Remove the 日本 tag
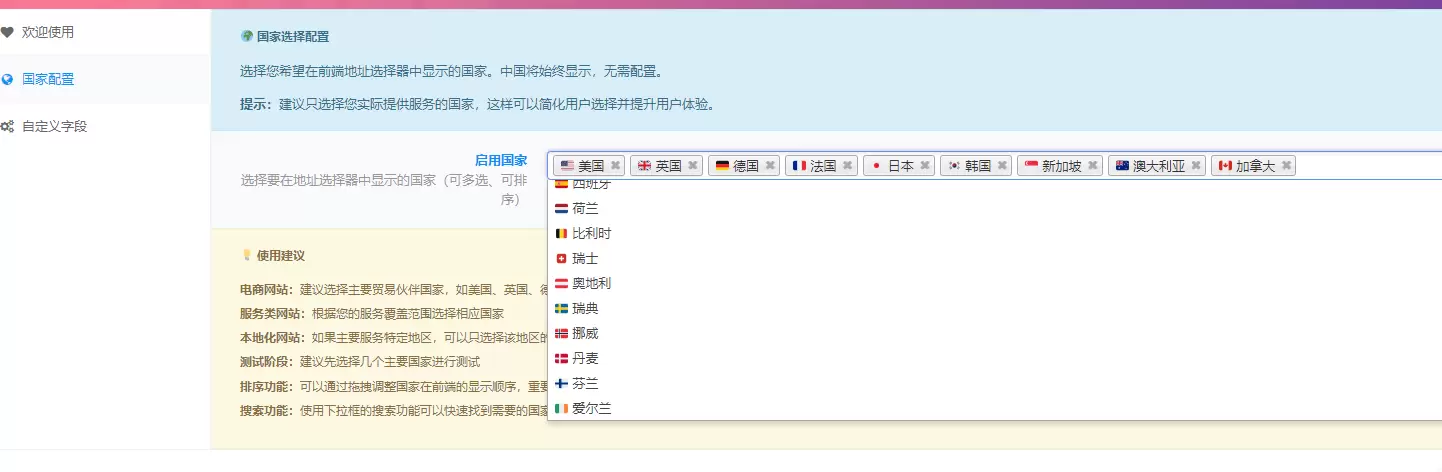Screen dimensions: 1442x472 [925, 166]
